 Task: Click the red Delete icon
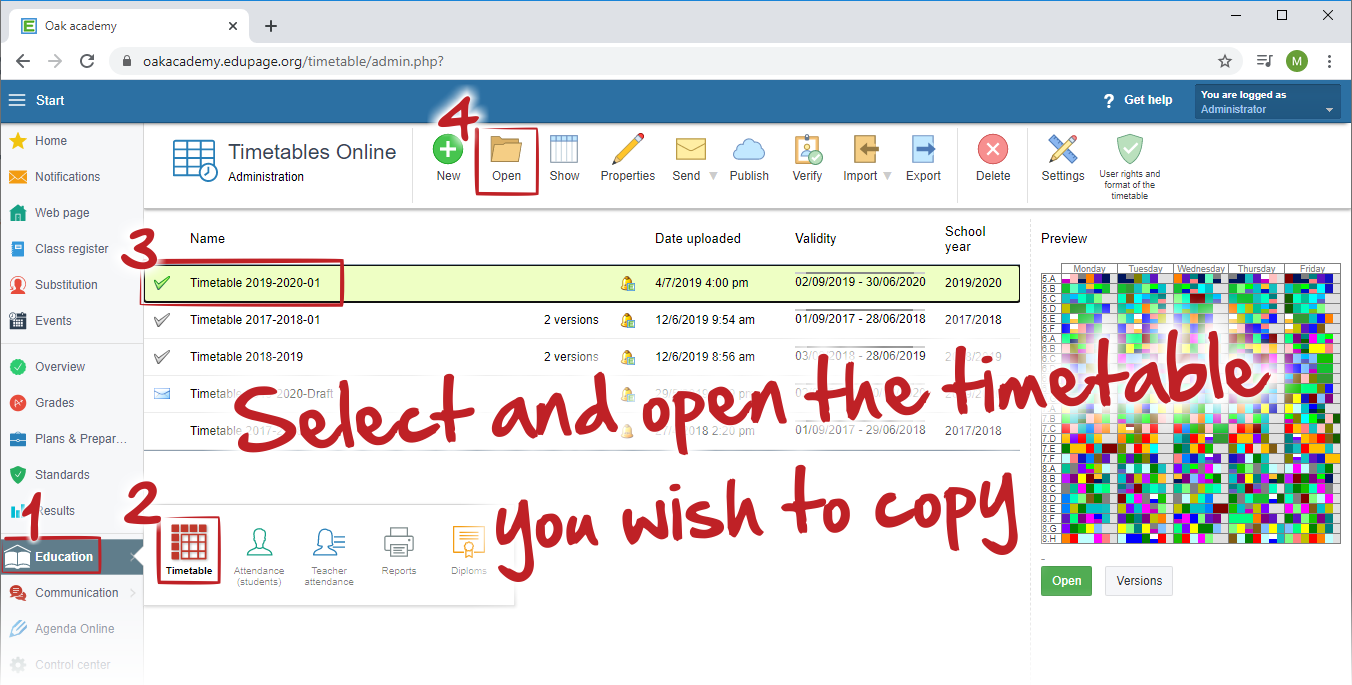tap(992, 151)
